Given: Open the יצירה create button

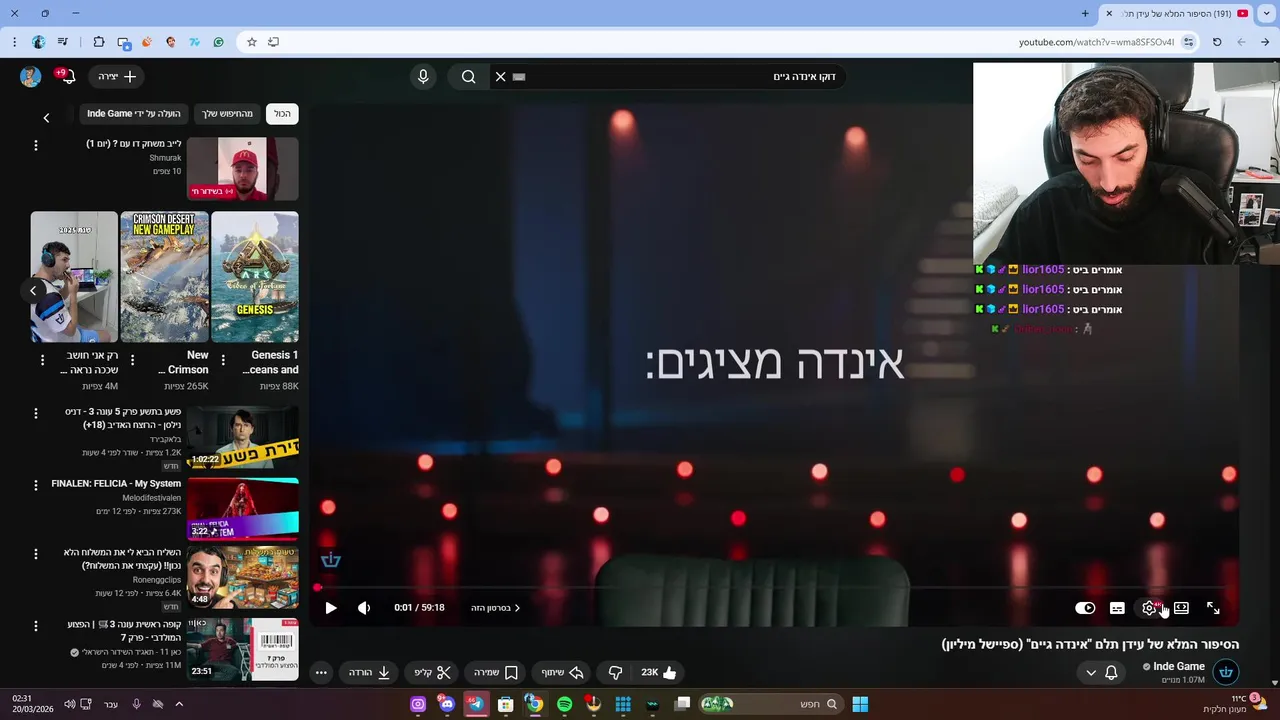Looking at the screenshot, I should coord(117,77).
